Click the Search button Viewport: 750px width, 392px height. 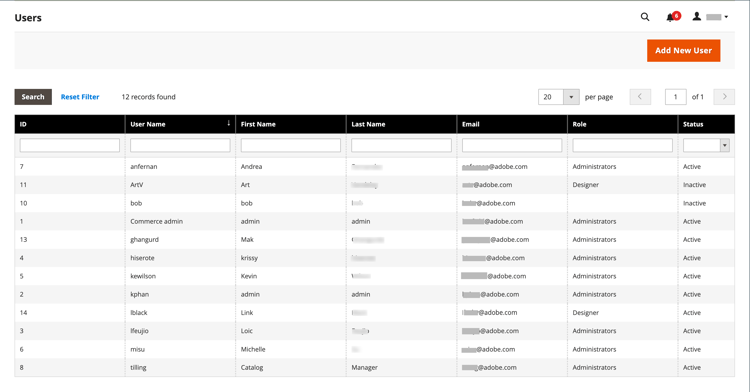tap(33, 97)
